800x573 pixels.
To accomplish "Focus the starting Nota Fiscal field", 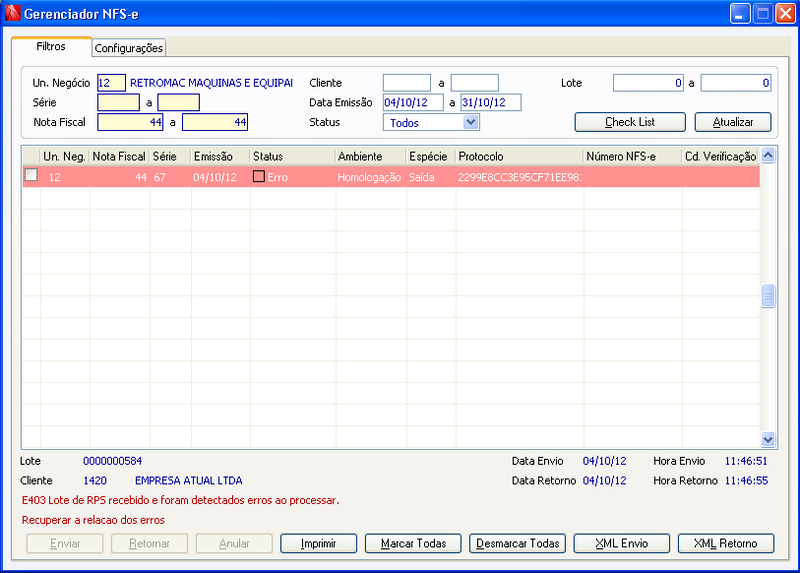I will click(130, 122).
